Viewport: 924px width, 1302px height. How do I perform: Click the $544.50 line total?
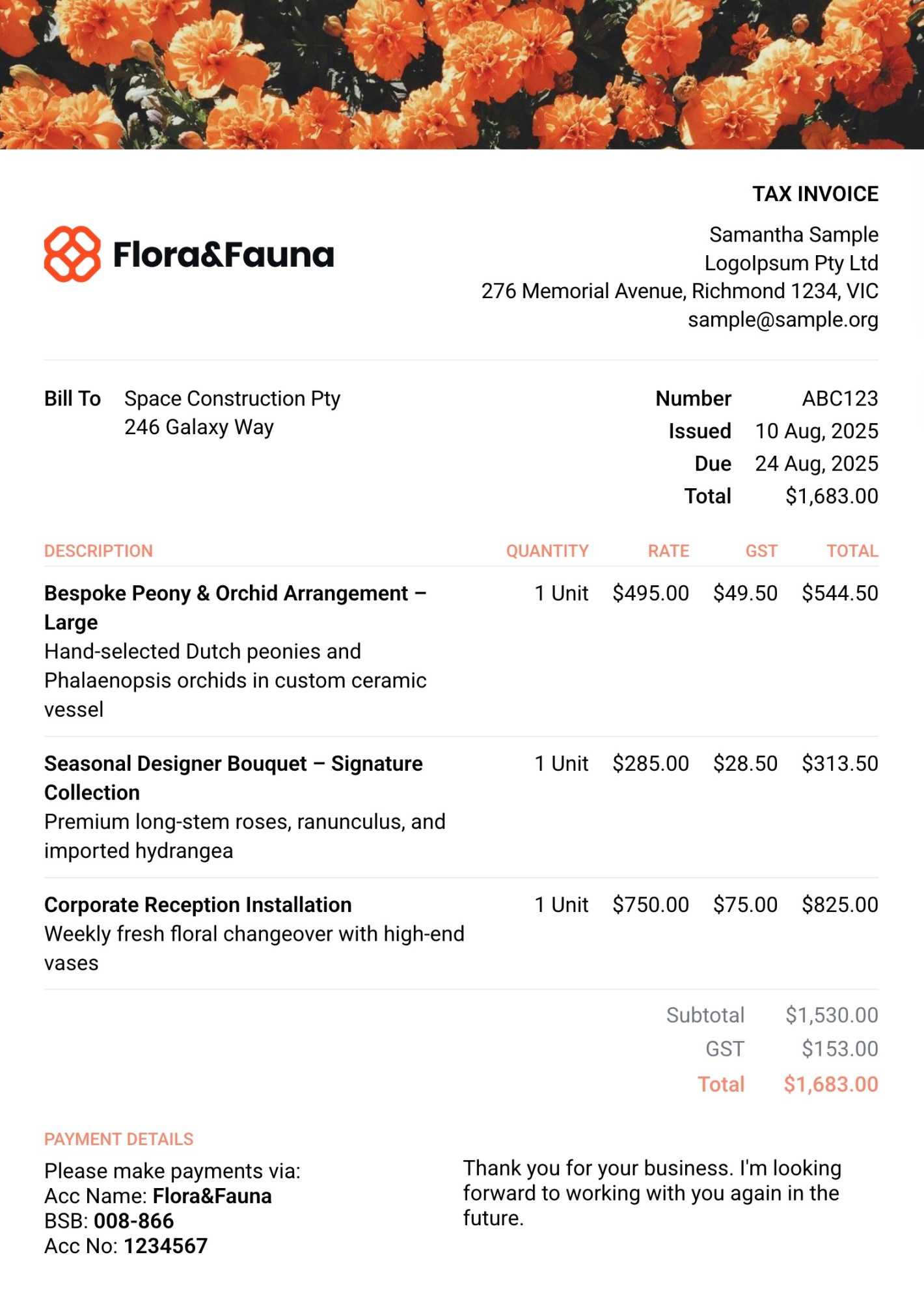(x=839, y=593)
